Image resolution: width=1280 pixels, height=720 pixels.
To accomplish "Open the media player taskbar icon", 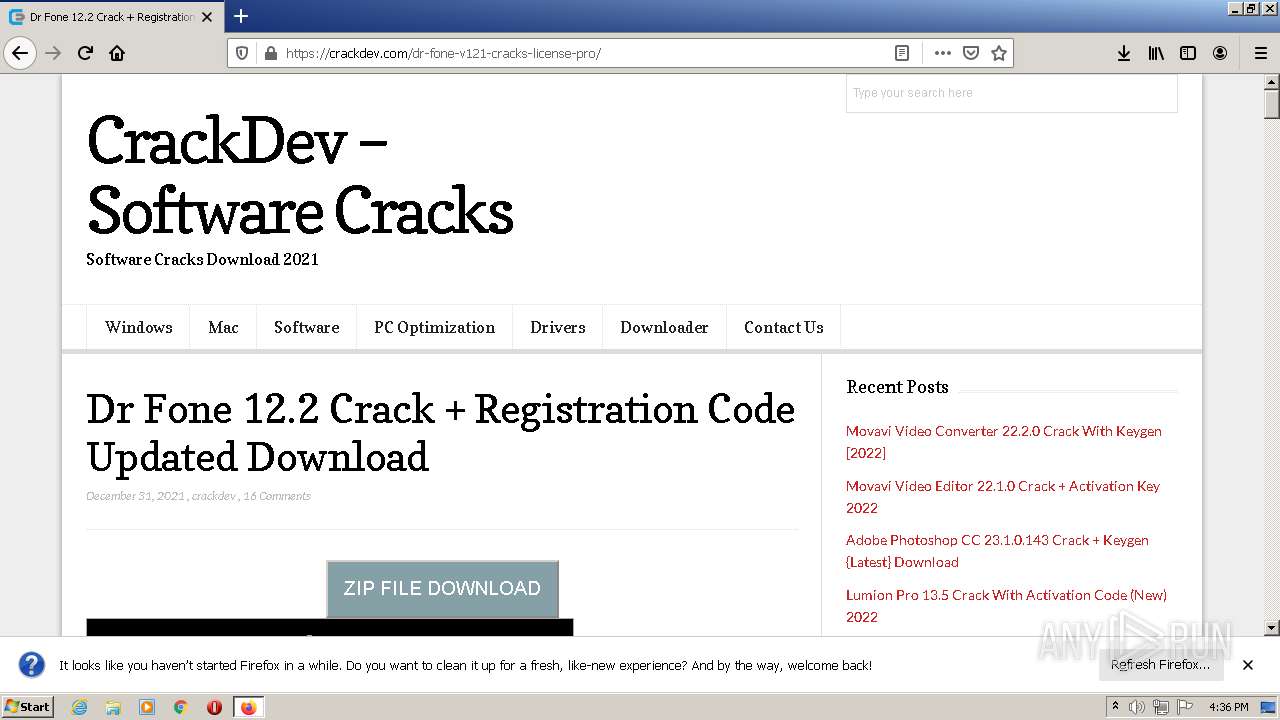I will tap(147, 707).
